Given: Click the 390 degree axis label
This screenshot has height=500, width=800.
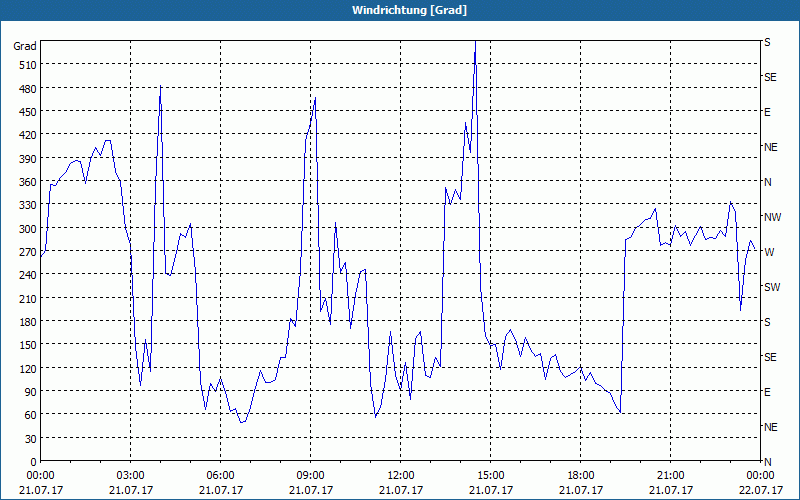Looking at the screenshot, I should (x=28, y=159).
